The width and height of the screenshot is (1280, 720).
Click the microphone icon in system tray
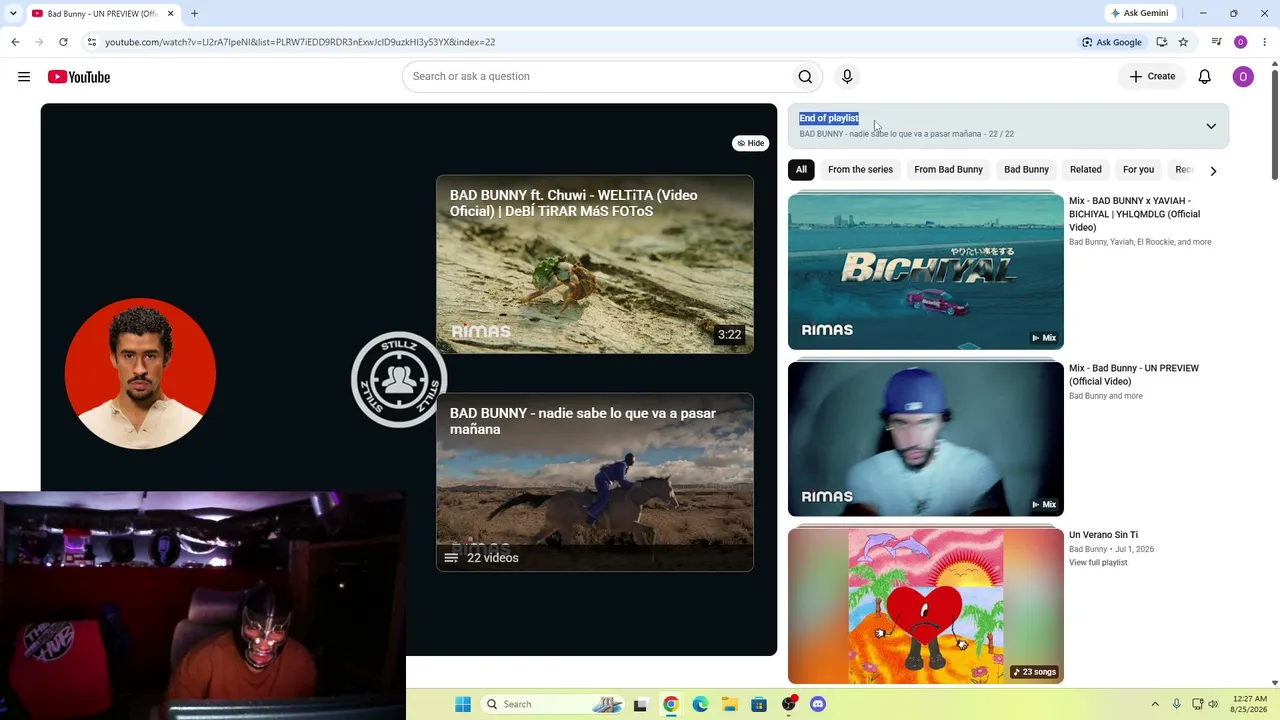1176,704
